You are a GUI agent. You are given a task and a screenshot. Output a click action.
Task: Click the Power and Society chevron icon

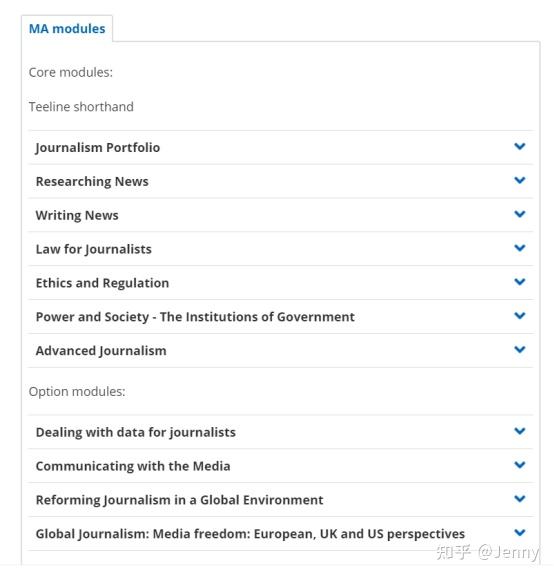(519, 316)
